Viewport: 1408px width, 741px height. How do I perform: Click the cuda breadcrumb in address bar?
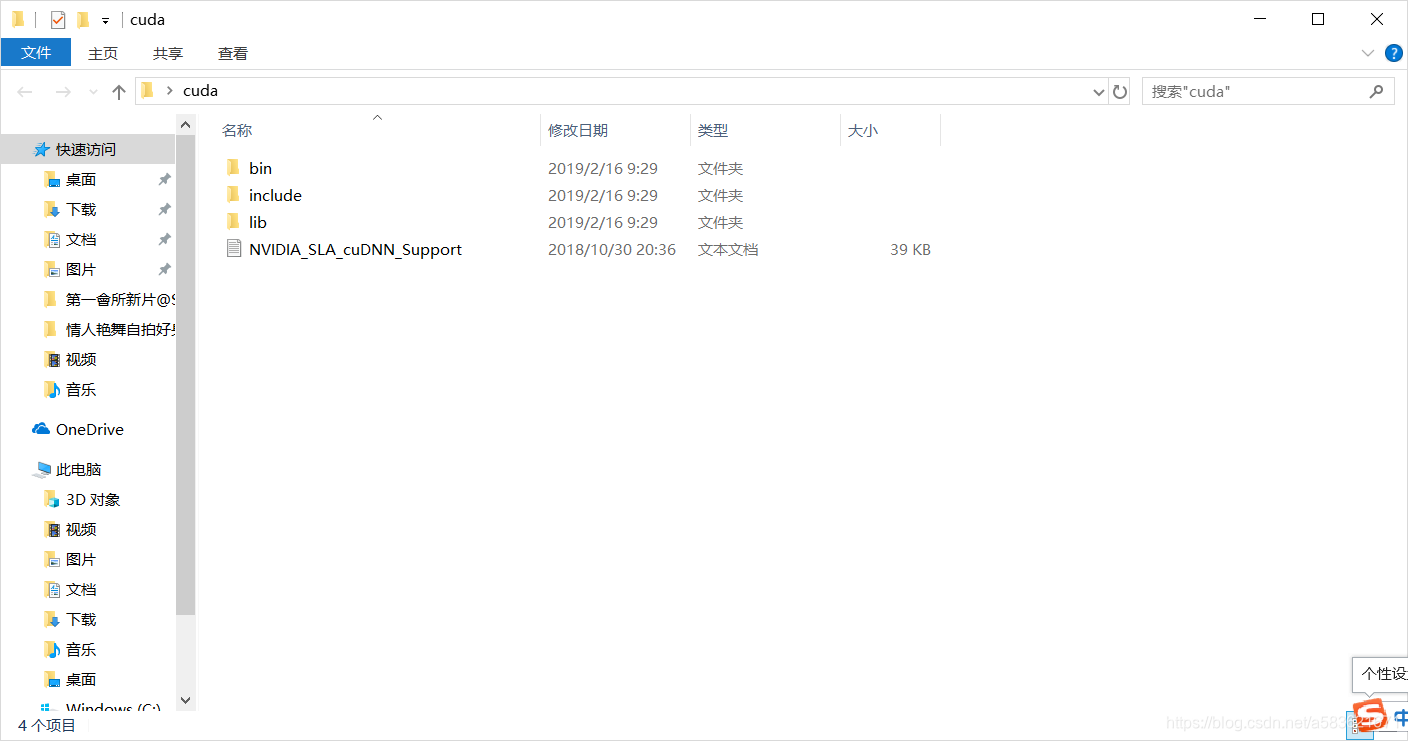pyautogui.click(x=200, y=91)
